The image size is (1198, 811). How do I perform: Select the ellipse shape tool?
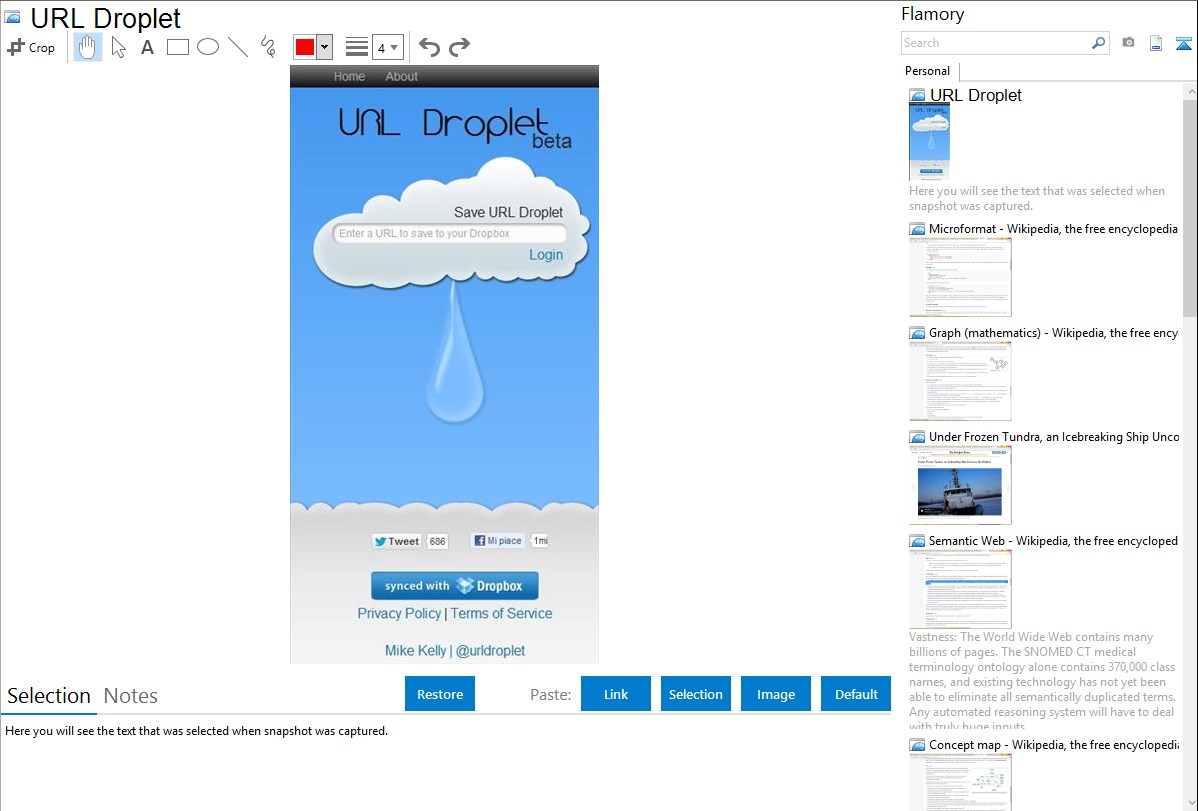click(208, 47)
